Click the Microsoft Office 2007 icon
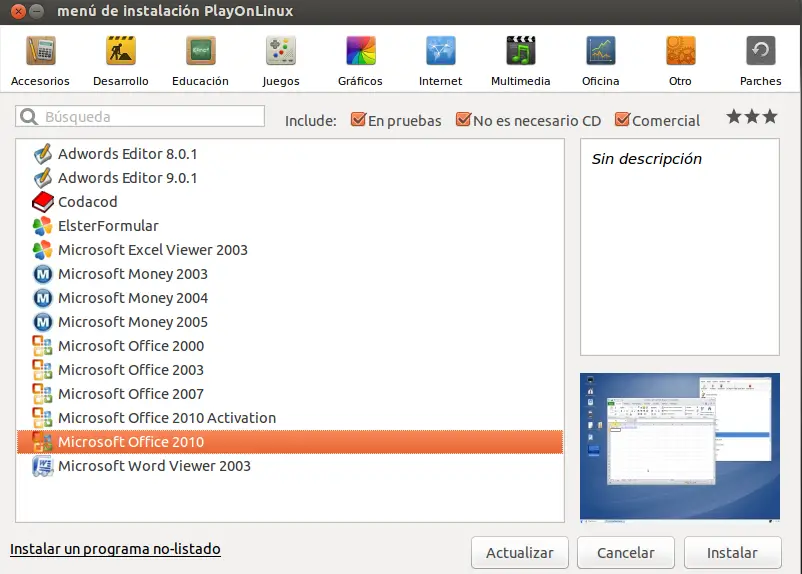Screen dimensions: 802x574 click(x=42, y=394)
